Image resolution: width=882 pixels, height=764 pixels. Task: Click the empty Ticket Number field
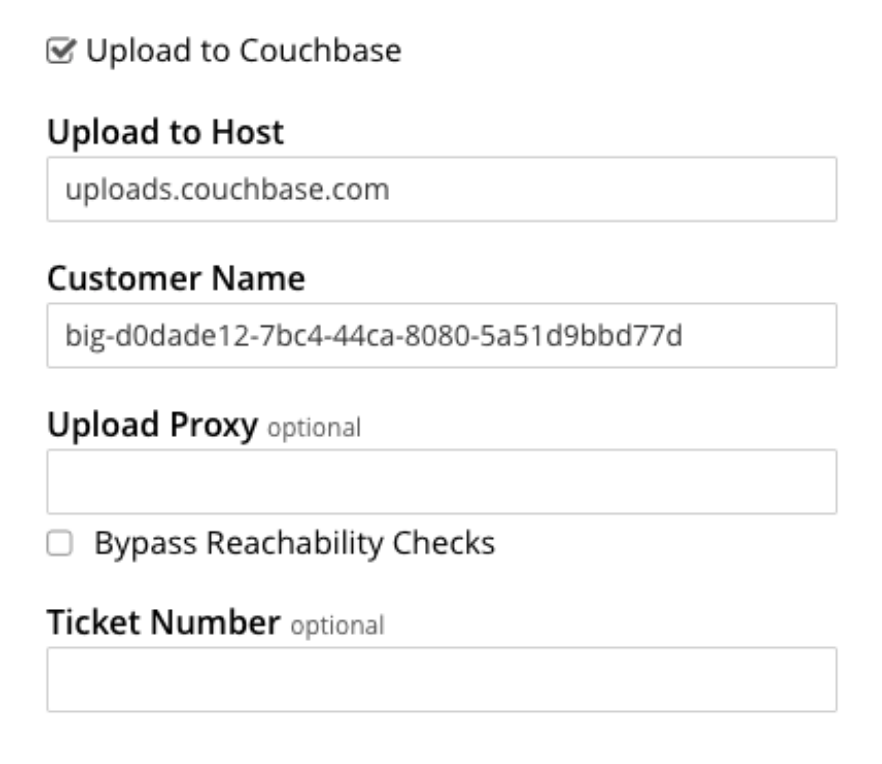tap(441, 679)
